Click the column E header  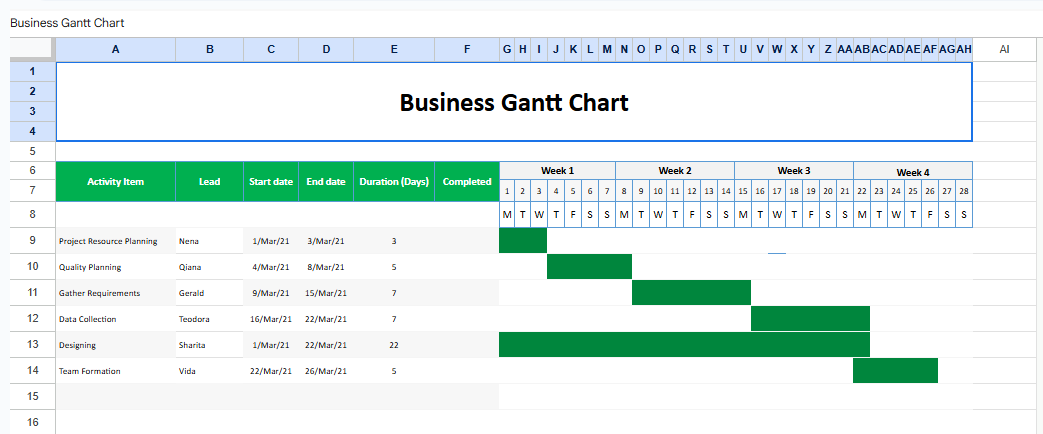[393, 49]
